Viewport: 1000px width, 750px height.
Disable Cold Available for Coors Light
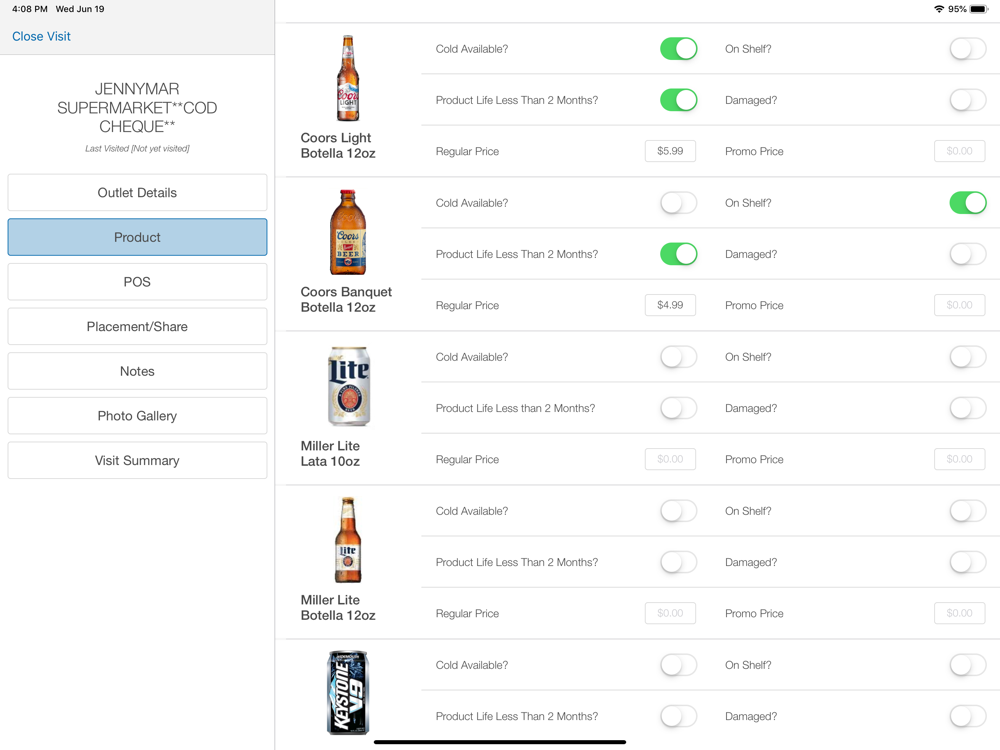[679, 49]
